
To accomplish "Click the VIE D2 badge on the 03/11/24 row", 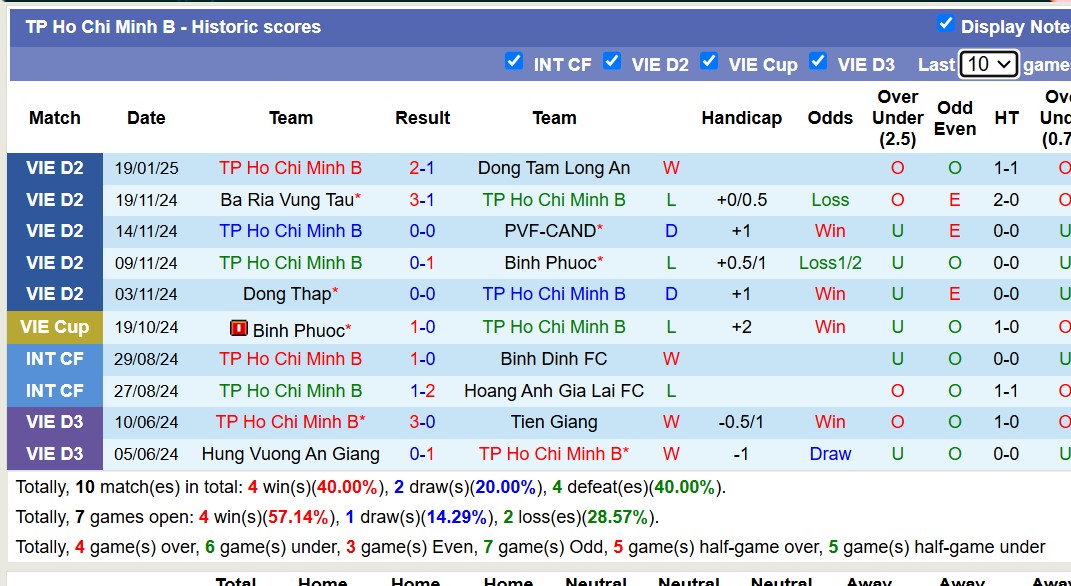I will point(54,294).
